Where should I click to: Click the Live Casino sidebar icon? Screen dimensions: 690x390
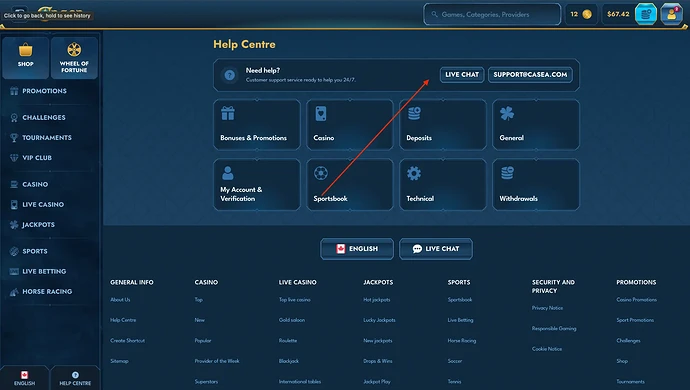pos(14,205)
